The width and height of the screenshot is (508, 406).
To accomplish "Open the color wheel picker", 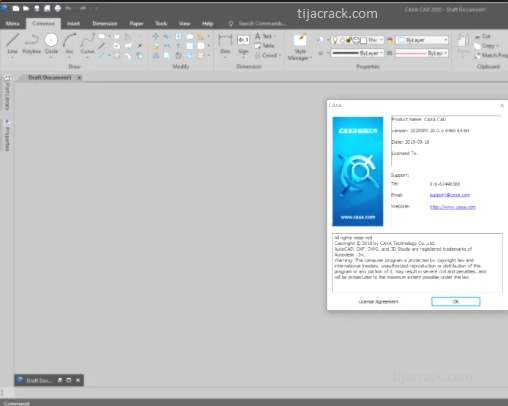I will click(x=389, y=40).
